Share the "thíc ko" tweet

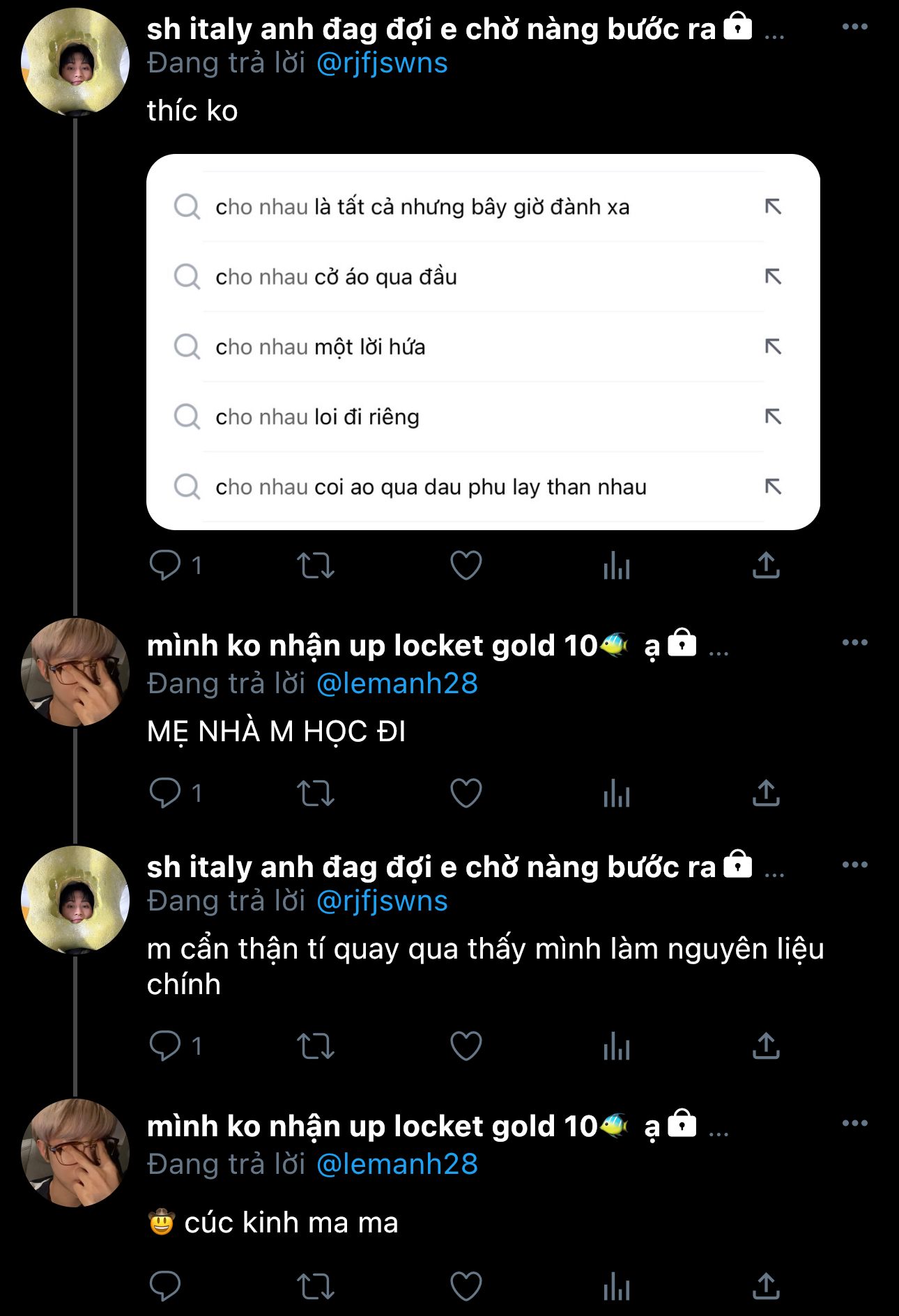pos(766,565)
